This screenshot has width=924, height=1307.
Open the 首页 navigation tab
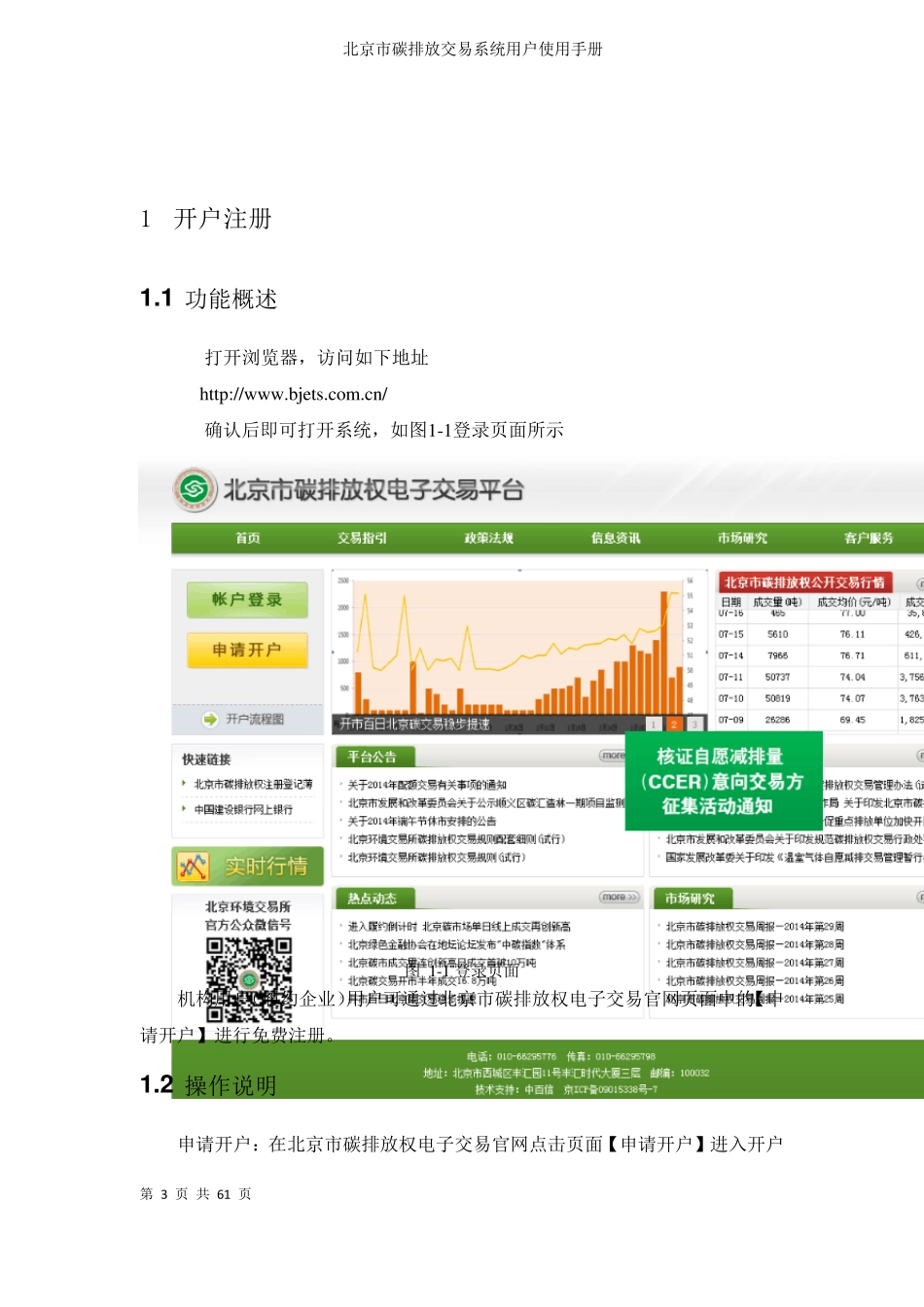pyautogui.click(x=248, y=538)
